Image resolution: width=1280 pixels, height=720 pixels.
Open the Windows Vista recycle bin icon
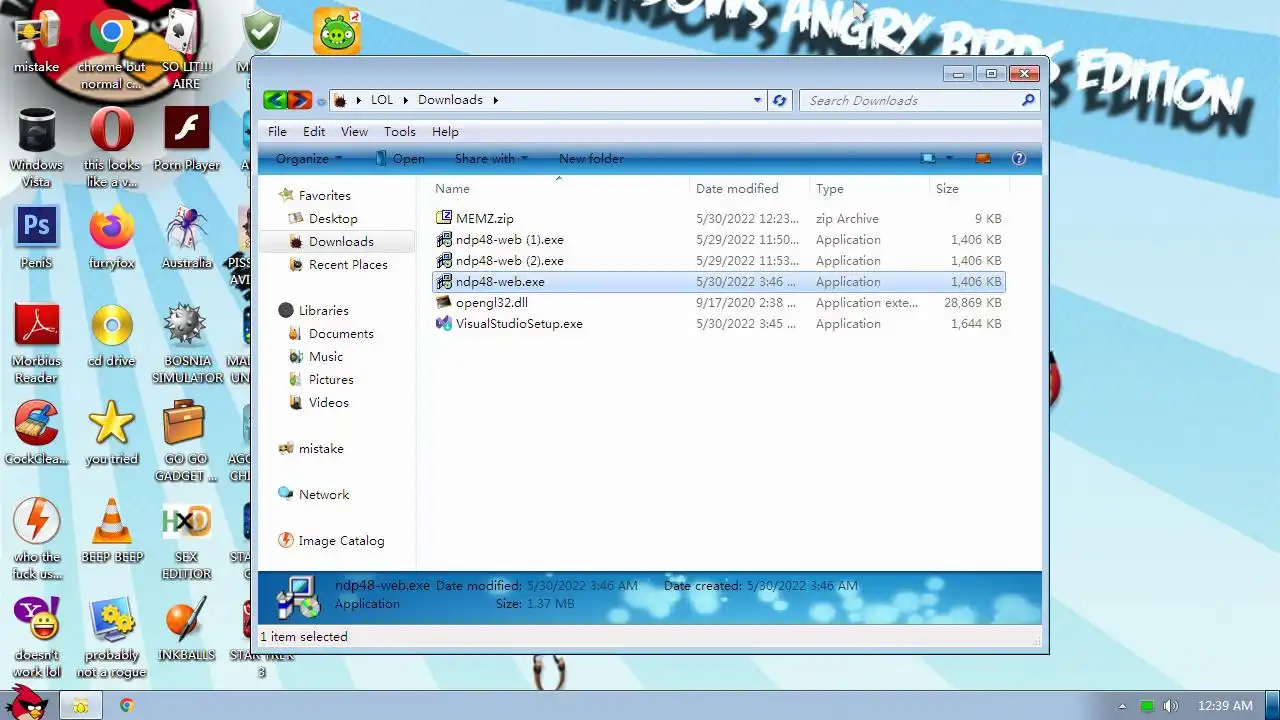36,147
